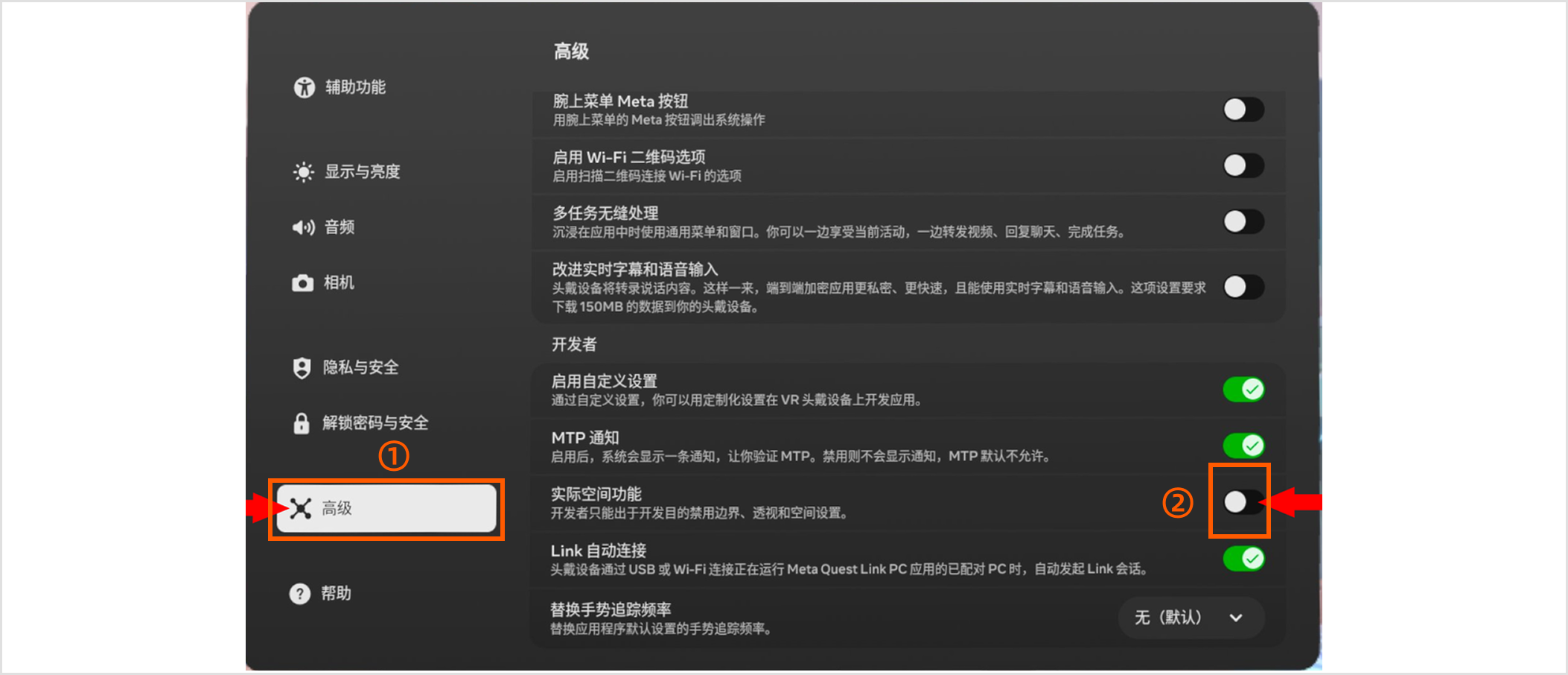Image resolution: width=1568 pixels, height=675 pixels.
Task: Turn off 启用自定义设置
Action: 1244,389
